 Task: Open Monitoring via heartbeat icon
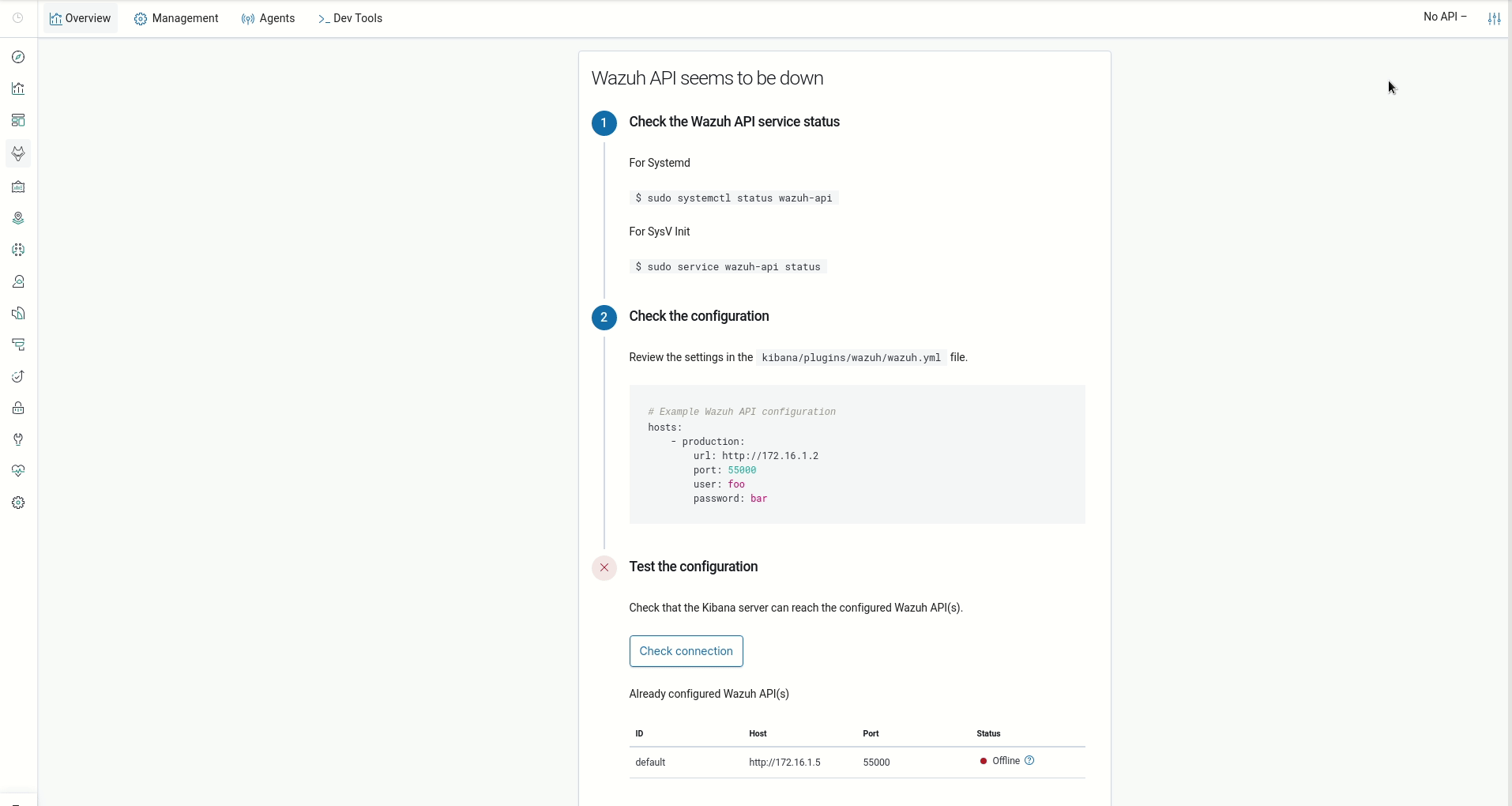coord(17,471)
